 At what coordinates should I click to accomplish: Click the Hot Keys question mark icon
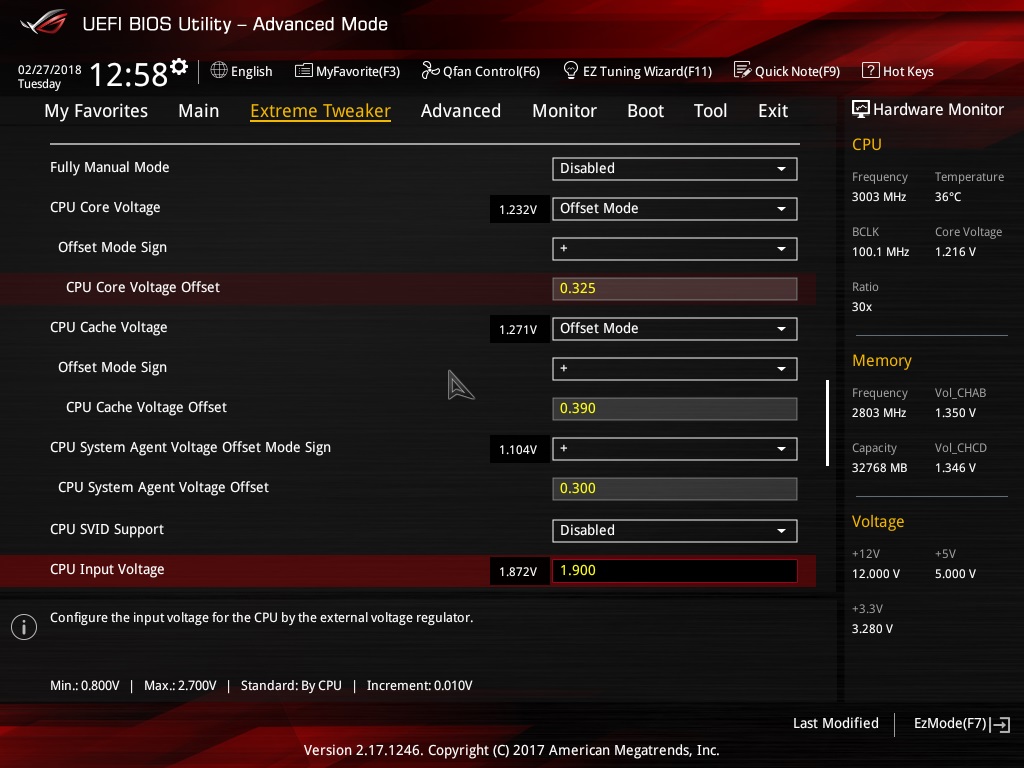point(871,70)
